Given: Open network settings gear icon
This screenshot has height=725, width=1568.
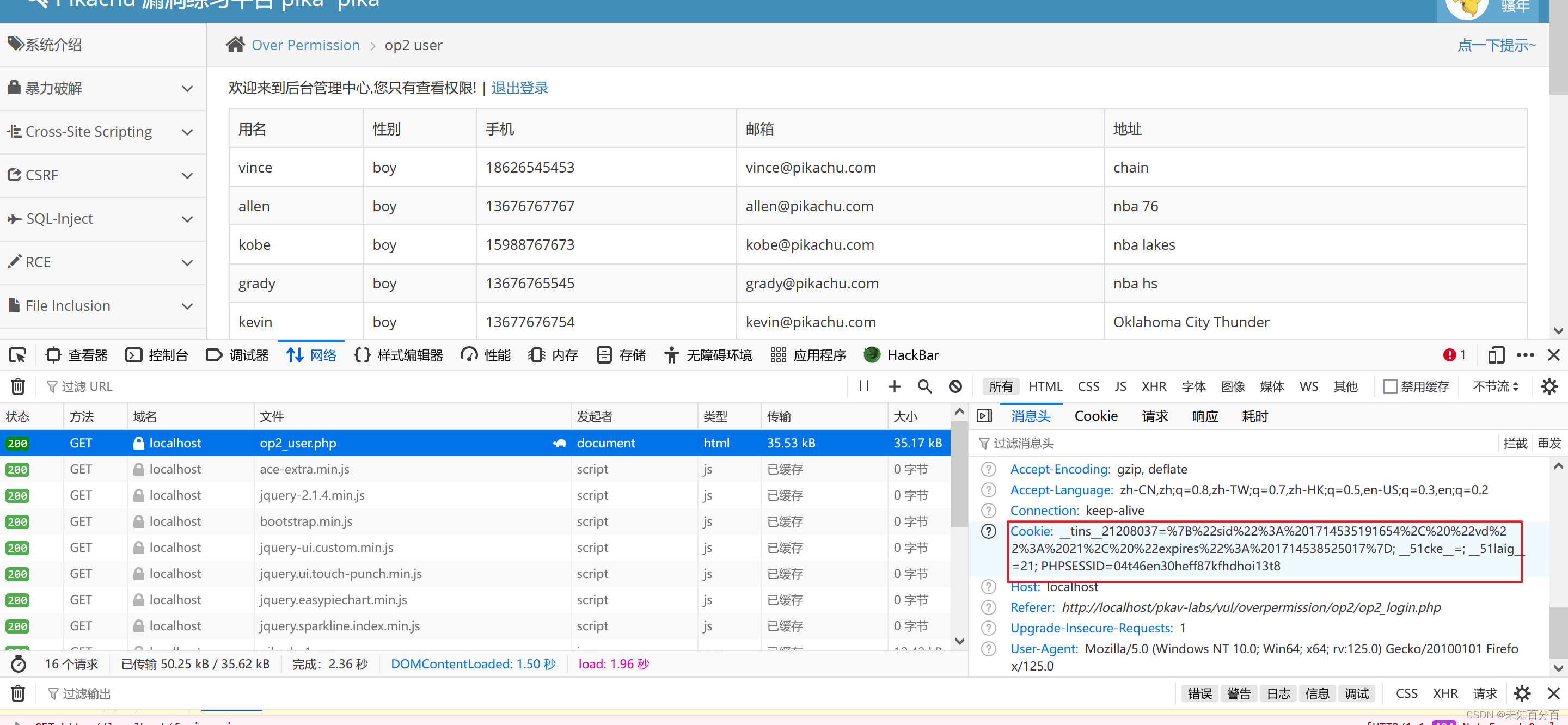Looking at the screenshot, I should tap(1548, 386).
